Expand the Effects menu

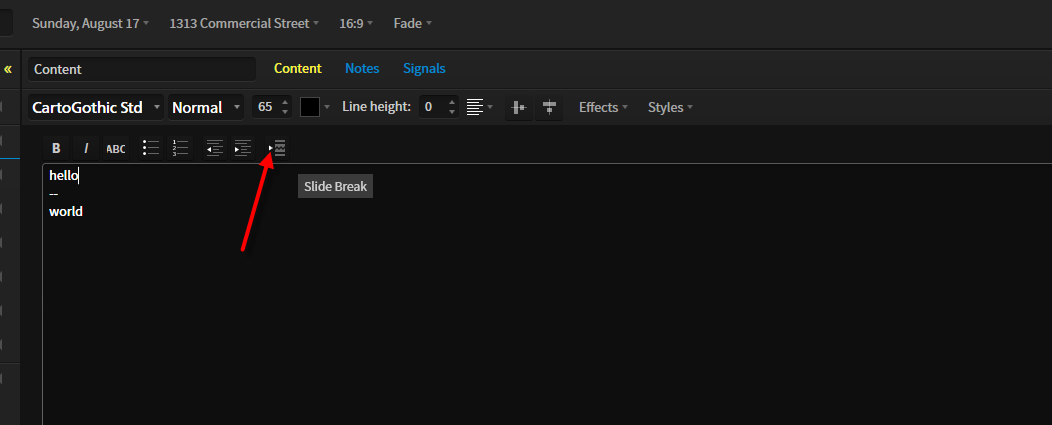[x=603, y=107]
